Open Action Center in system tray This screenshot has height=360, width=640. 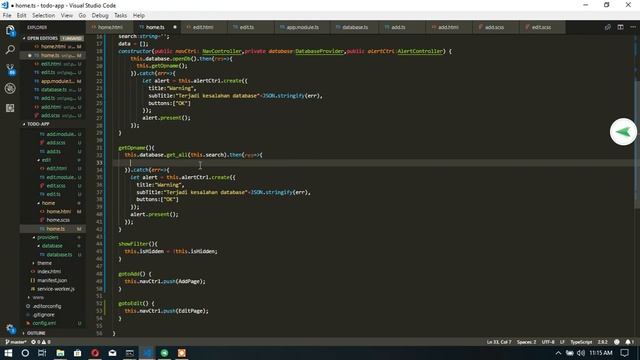point(624,353)
